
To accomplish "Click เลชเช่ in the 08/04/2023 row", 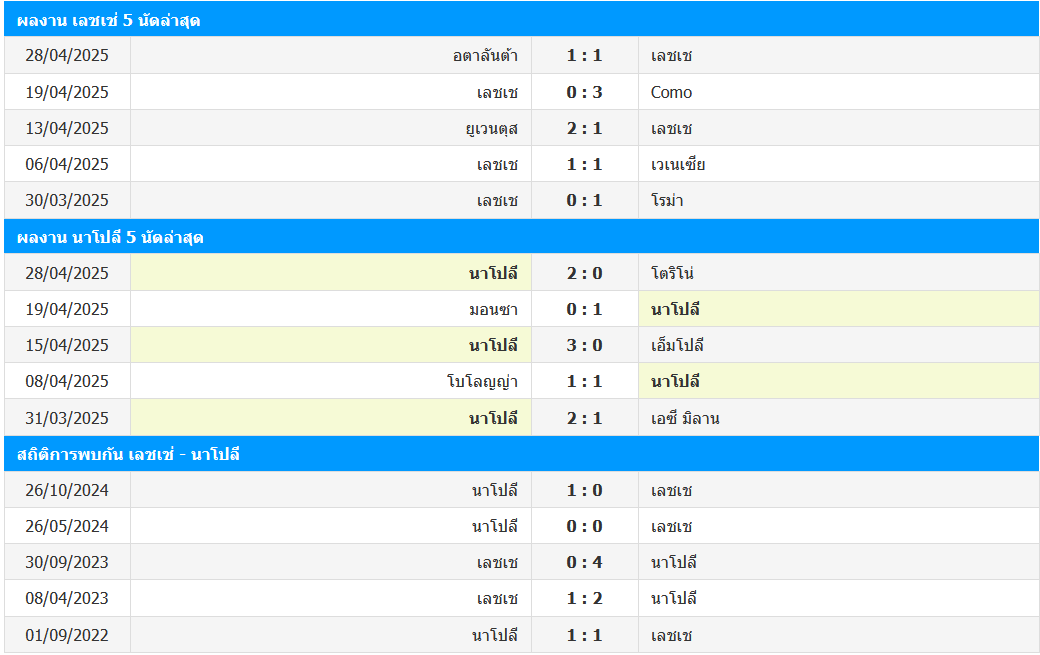I will pyautogui.click(x=497, y=599).
